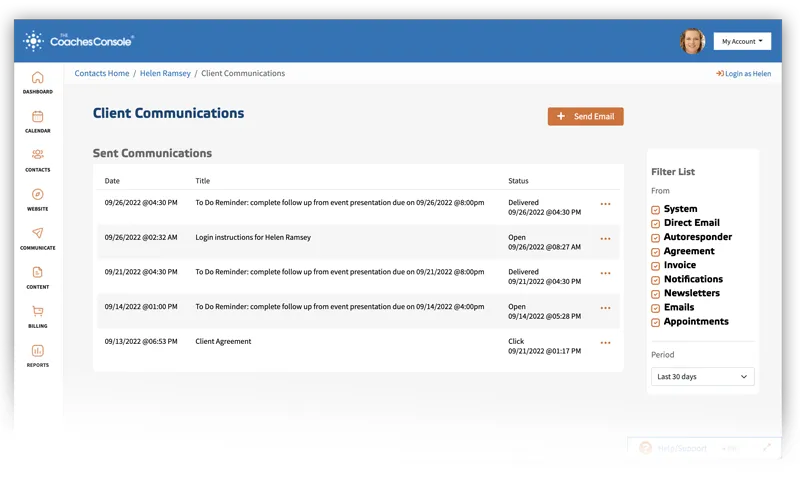Click the reminder title due 09/21/2022 @8:00pm
Image resolution: width=800 pixels, height=478 pixels.
(340, 272)
